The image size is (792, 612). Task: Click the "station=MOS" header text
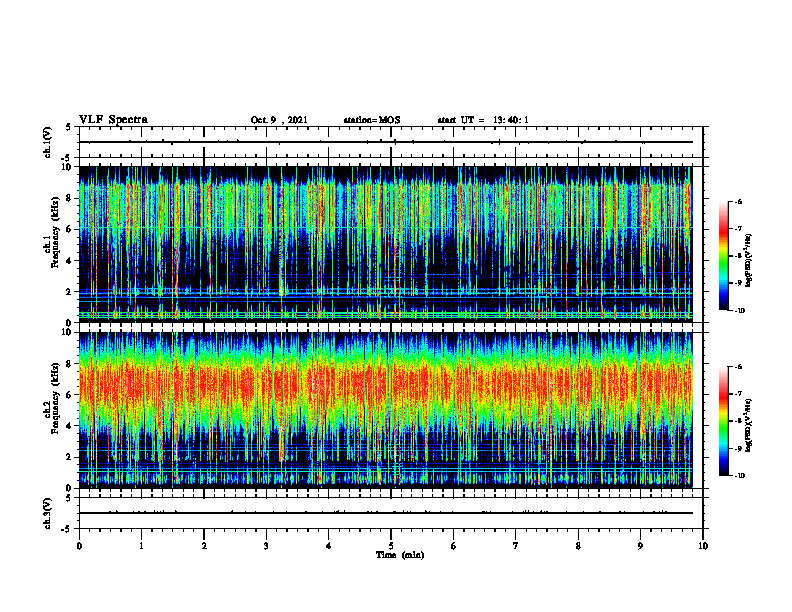click(372, 120)
